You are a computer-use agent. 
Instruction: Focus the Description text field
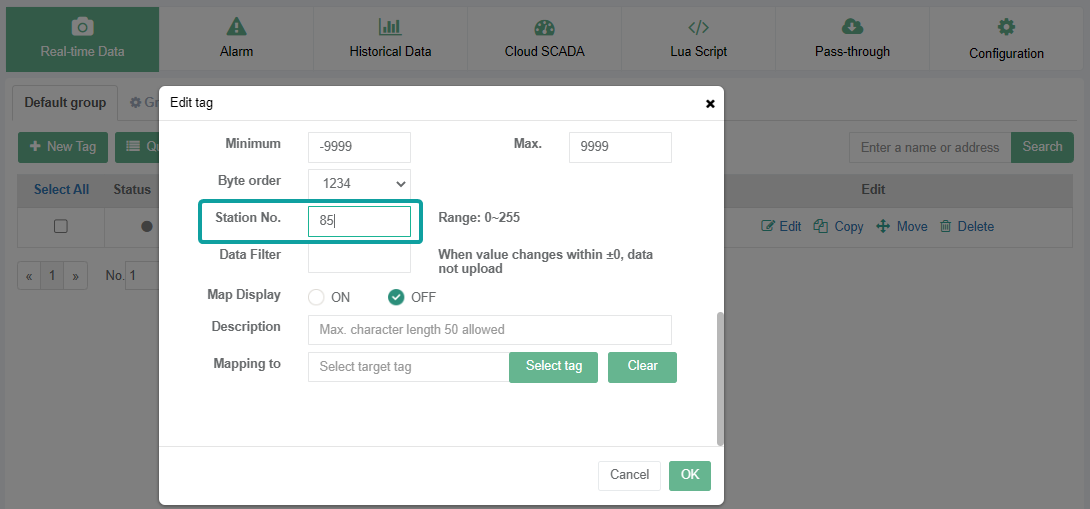pos(489,330)
